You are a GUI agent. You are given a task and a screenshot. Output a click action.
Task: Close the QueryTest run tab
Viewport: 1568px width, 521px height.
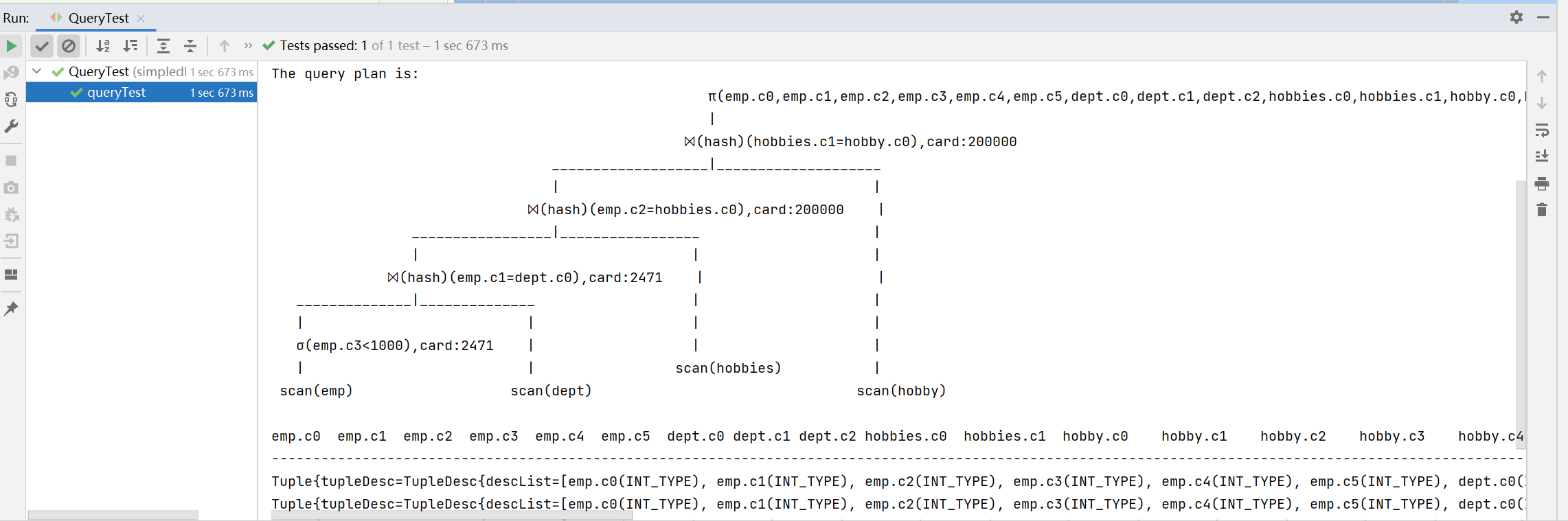[x=141, y=19]
